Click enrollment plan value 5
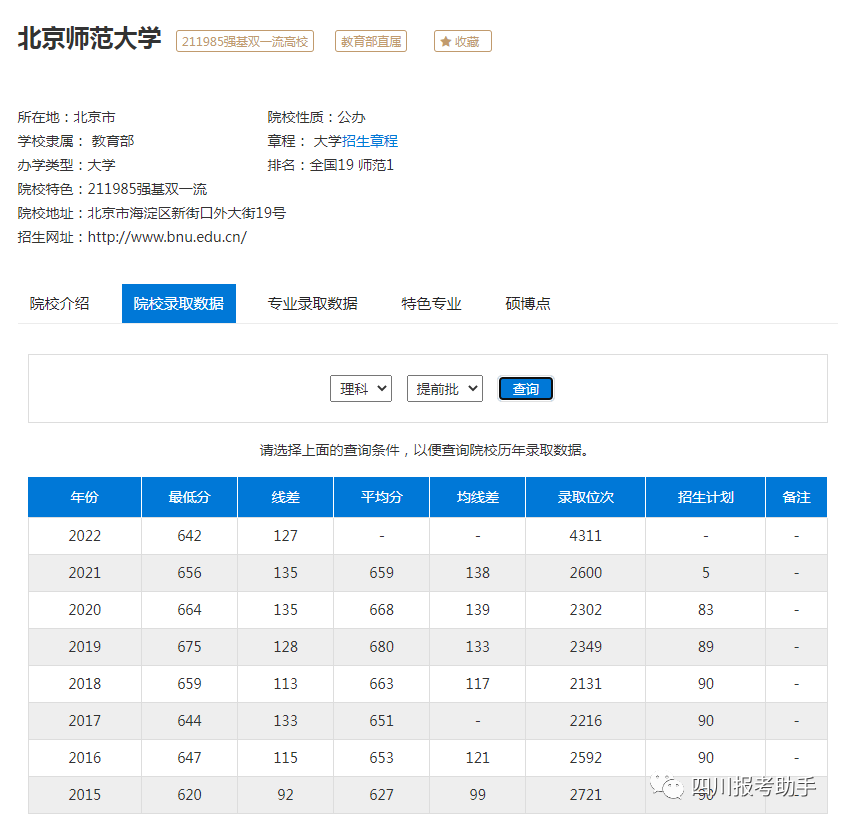Screen dimensions: 844x824 [x=706, y=573]
